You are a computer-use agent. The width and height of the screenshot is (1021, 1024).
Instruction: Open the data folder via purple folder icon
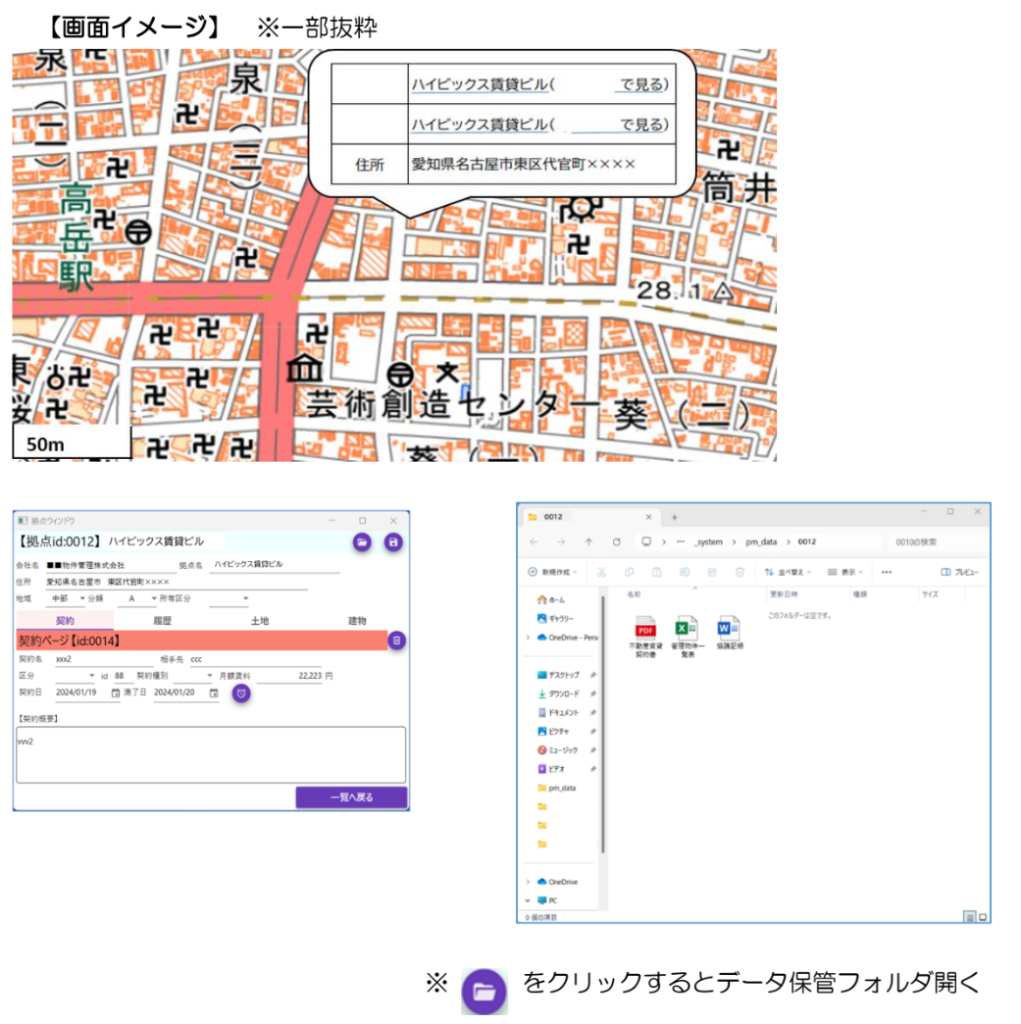pos(361,541)
